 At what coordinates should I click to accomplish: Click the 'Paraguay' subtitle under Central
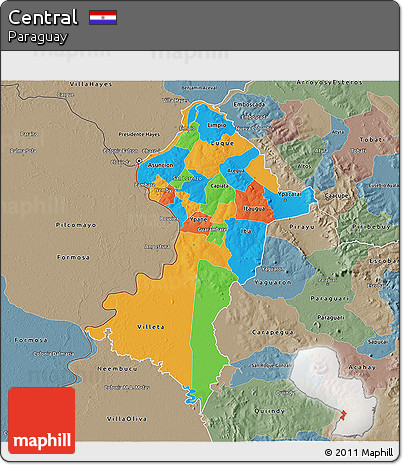pyautogui.click(x=37, y=37)
